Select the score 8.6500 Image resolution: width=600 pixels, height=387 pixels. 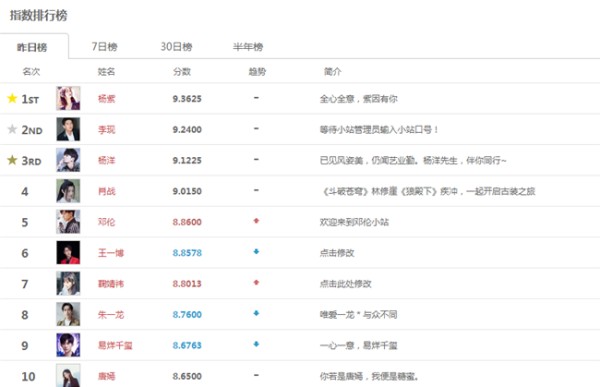[x=187, y=376]
